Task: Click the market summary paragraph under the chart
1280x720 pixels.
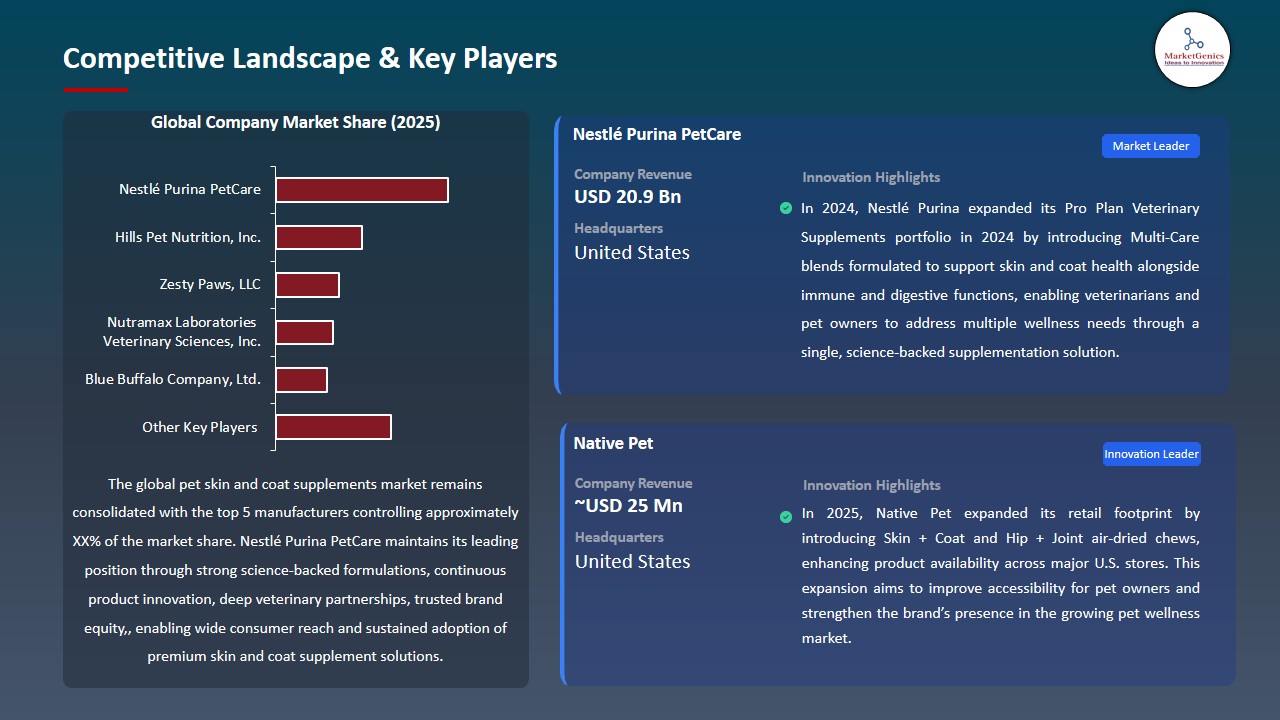Action: pos(295,570)
